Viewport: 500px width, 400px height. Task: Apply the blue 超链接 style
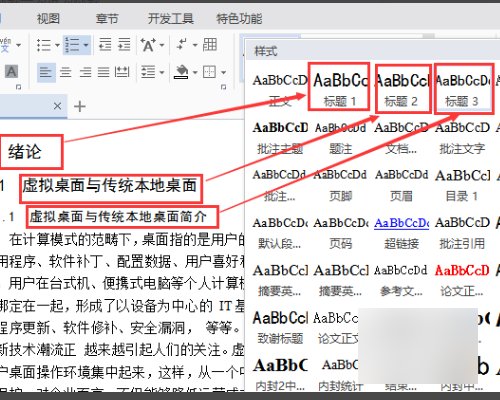[401, 233]
